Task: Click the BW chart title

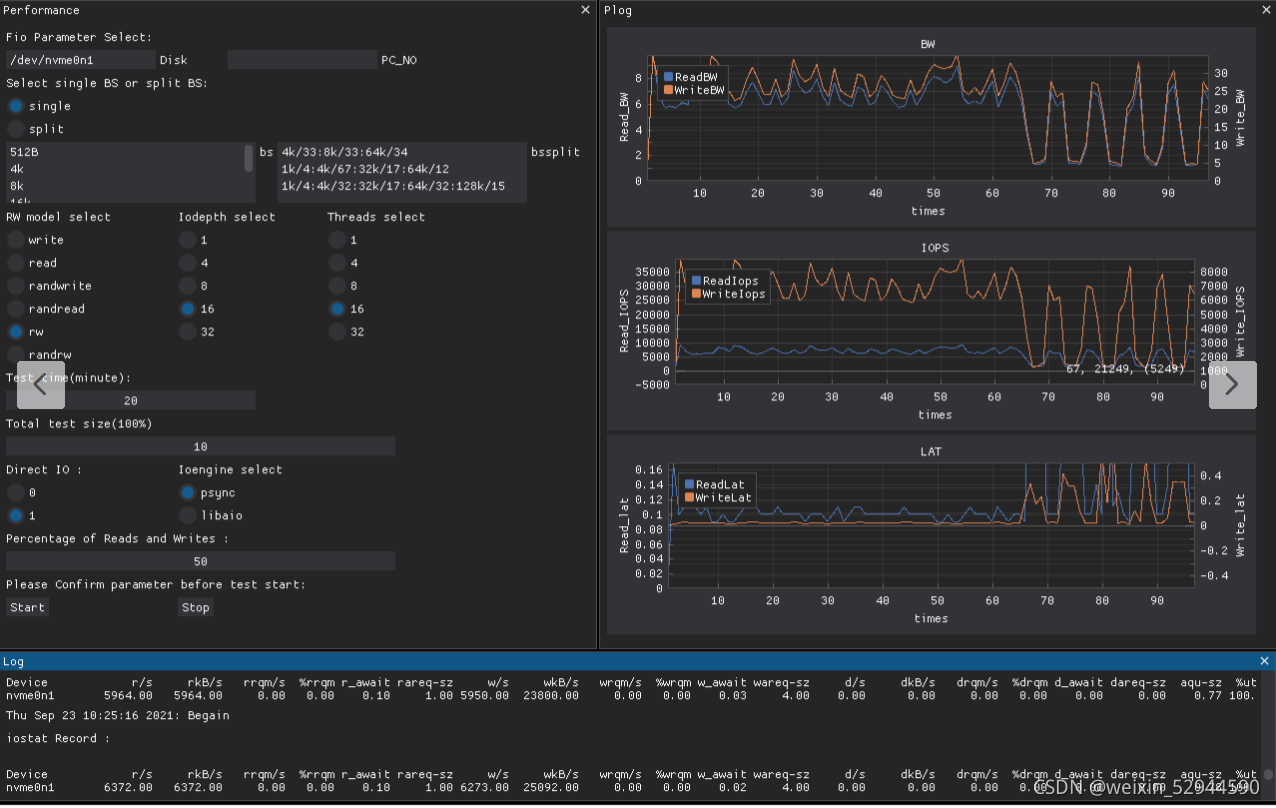Action: [x=928, y=44]
